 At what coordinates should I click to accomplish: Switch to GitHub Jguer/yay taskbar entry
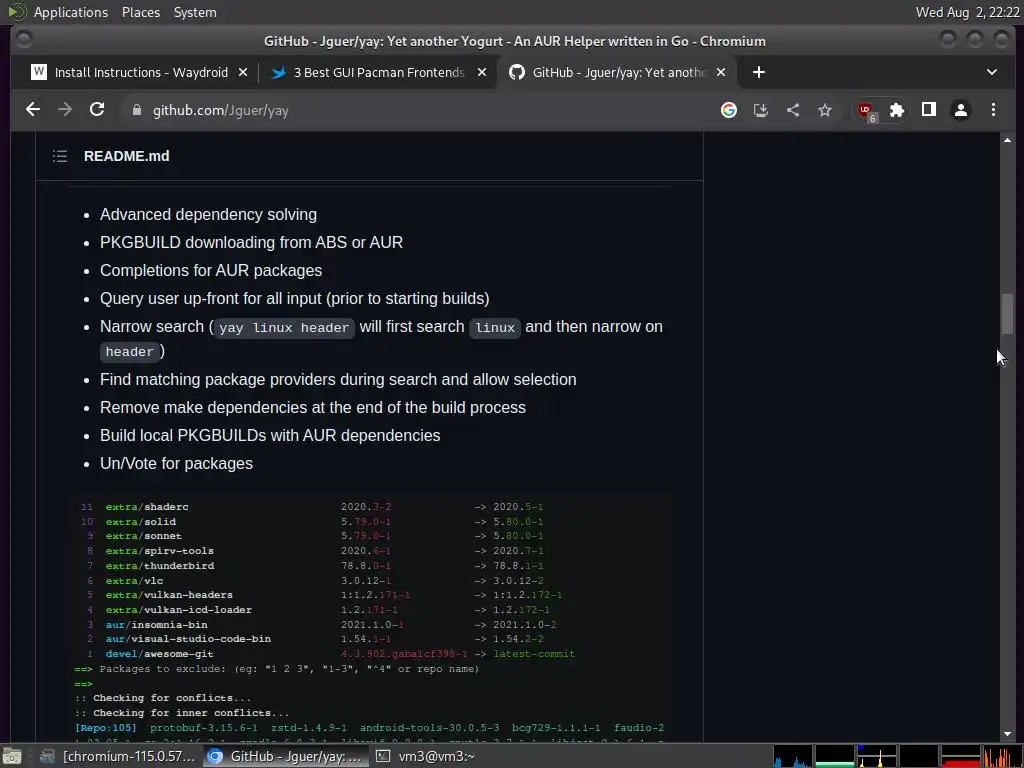pos(285,756)
